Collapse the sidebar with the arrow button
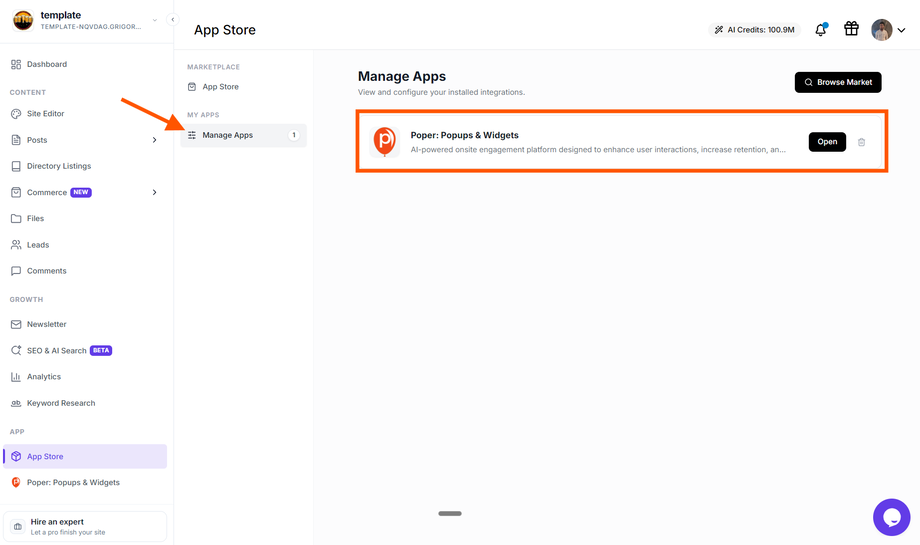The image size is (920, 545). (172, 19)
